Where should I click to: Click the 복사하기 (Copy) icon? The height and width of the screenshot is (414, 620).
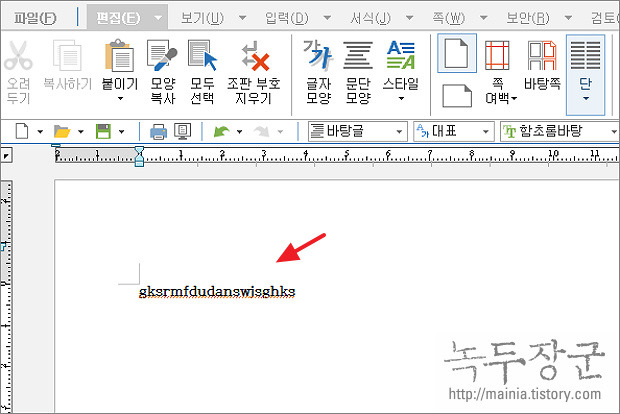click(67, 56)
